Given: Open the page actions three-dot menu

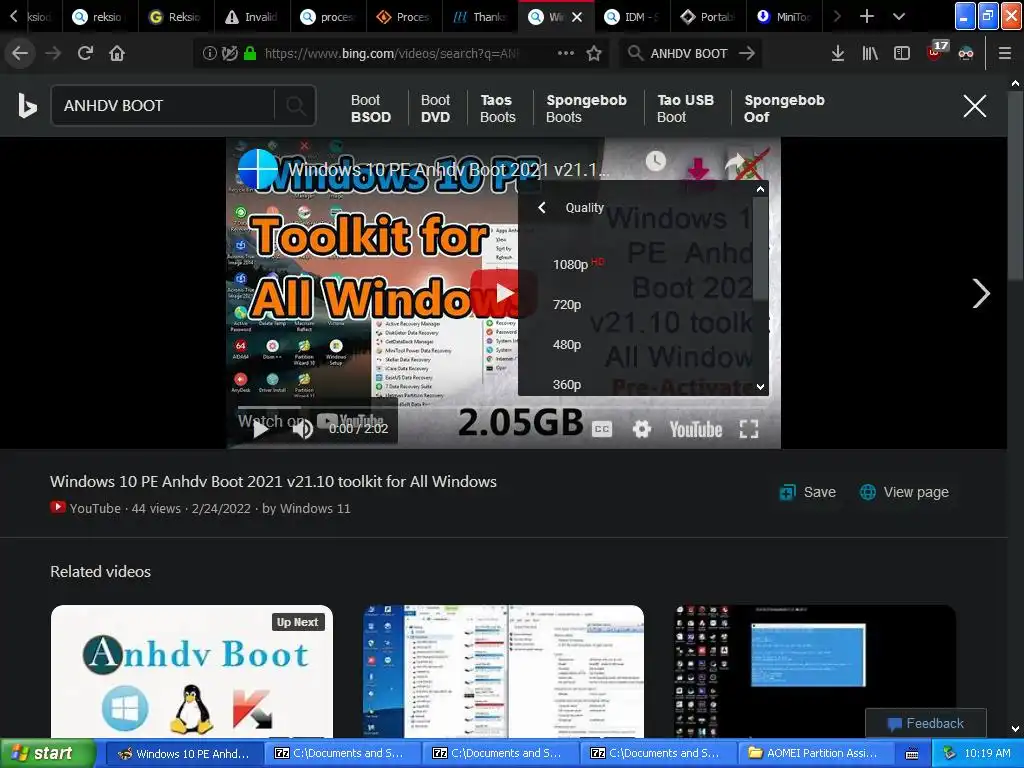Looking at the screenshot, I should pyautogui.click(x=566, y=53).
